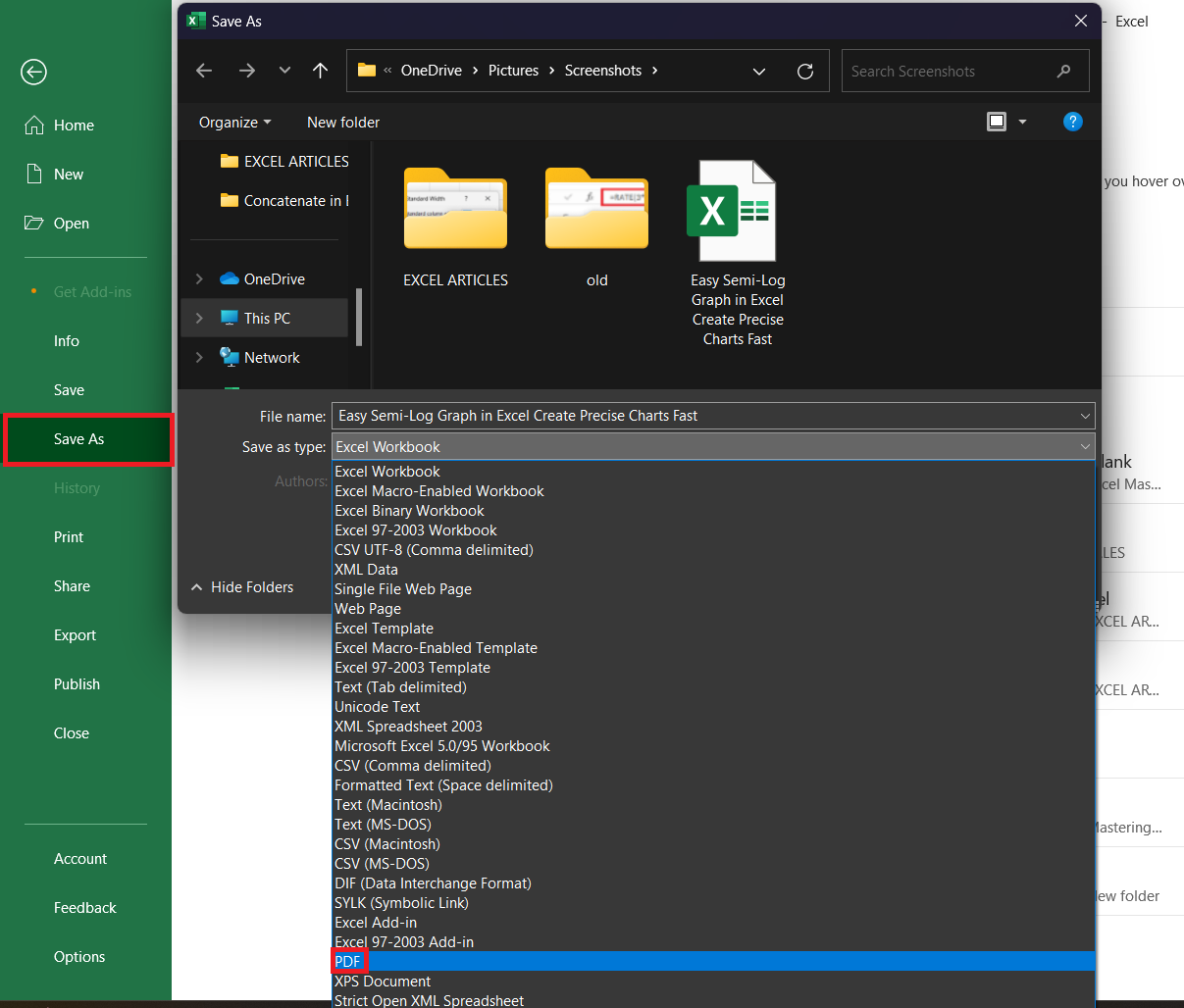
Task: Click the search magnifier icon
Action: pos(1063,71)
